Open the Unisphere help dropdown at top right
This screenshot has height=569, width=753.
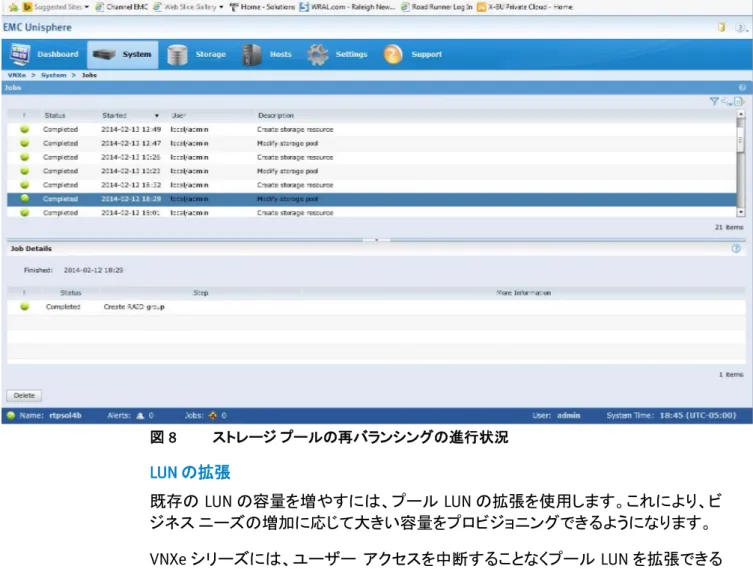[741, 28]
